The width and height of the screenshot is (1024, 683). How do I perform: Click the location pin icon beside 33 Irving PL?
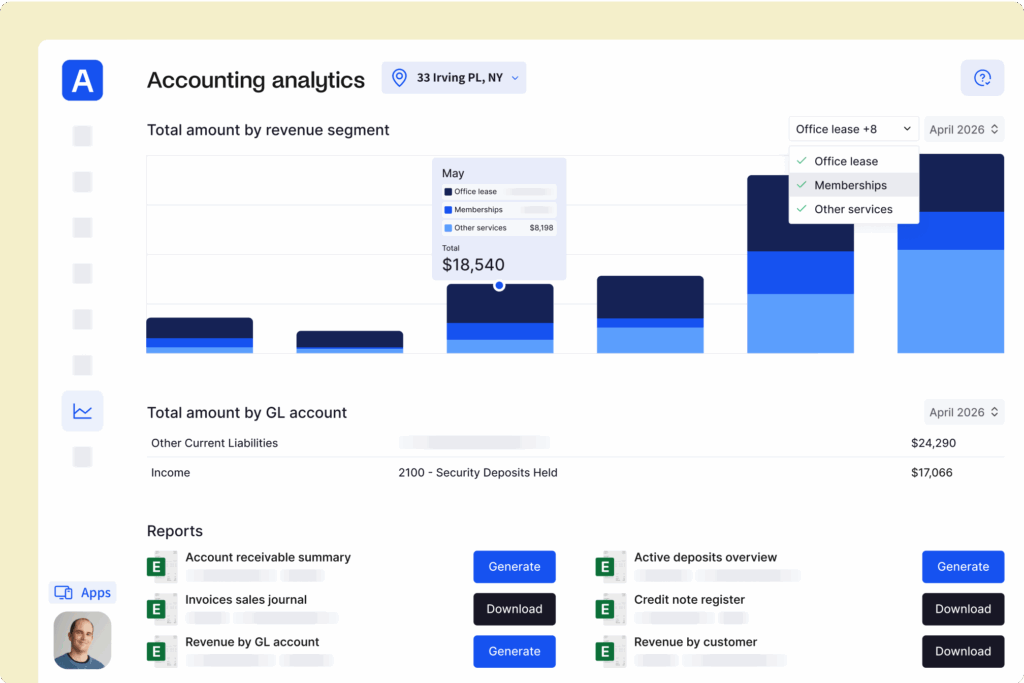398,77
